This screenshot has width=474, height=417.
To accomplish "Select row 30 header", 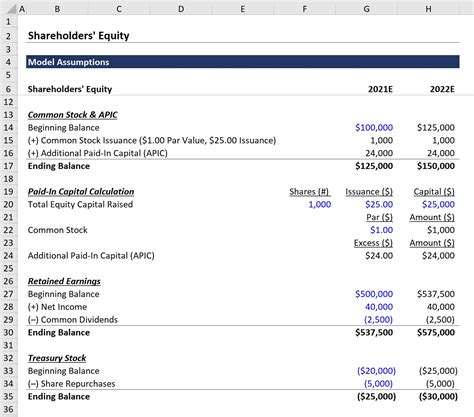I will 8,332.
